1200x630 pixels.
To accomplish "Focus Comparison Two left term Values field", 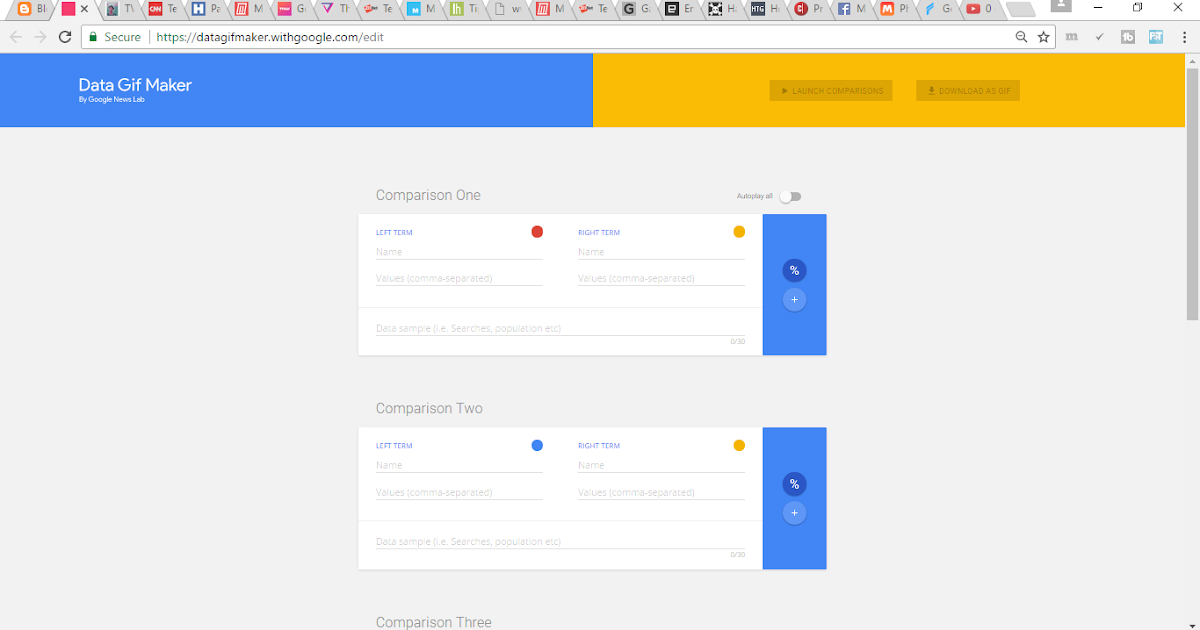I will [x=459, y=492].
